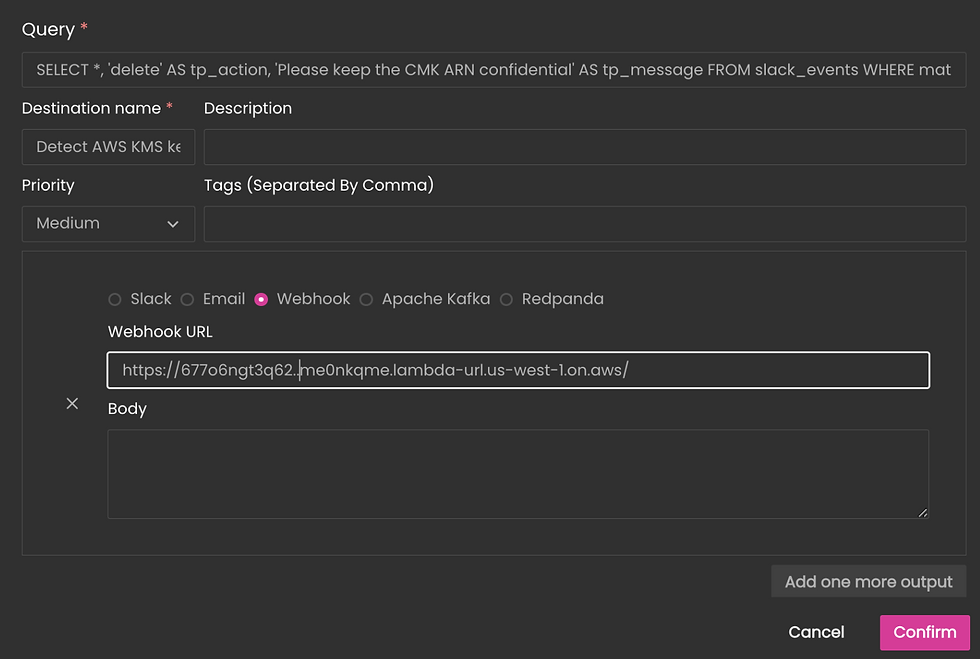Click Add one more output button

[869, 581]
